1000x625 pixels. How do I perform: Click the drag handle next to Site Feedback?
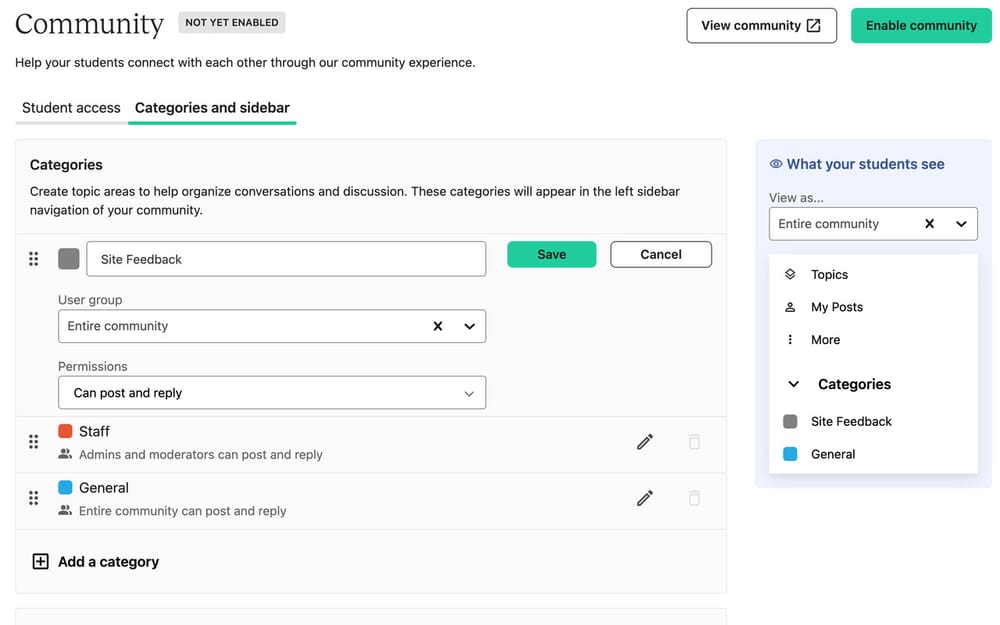coord(33,258)
